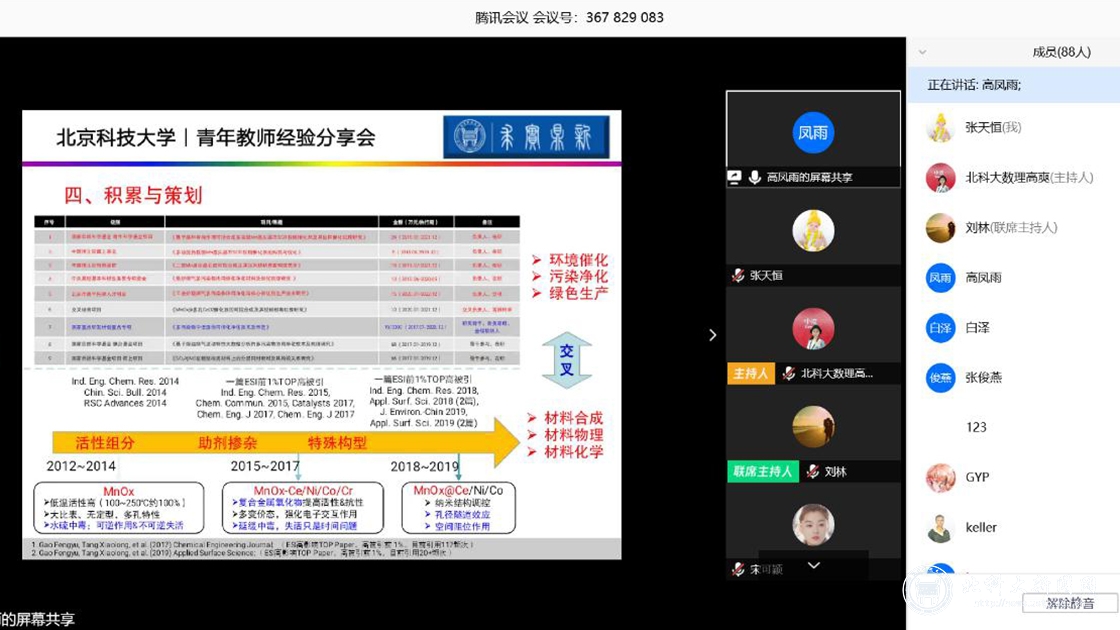
Task: Collapse the video strip with the side arrow
Action: (x=712, y=335)
